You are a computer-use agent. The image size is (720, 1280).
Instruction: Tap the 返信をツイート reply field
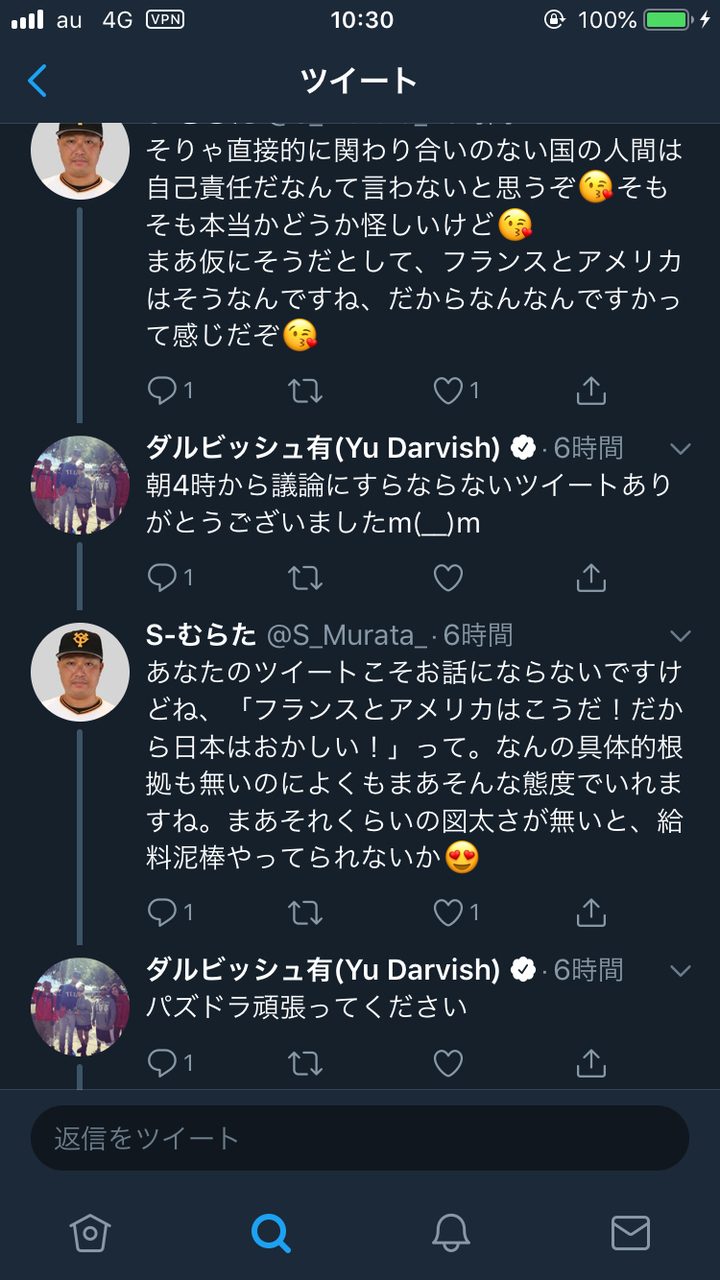[x=360, y=1138]
